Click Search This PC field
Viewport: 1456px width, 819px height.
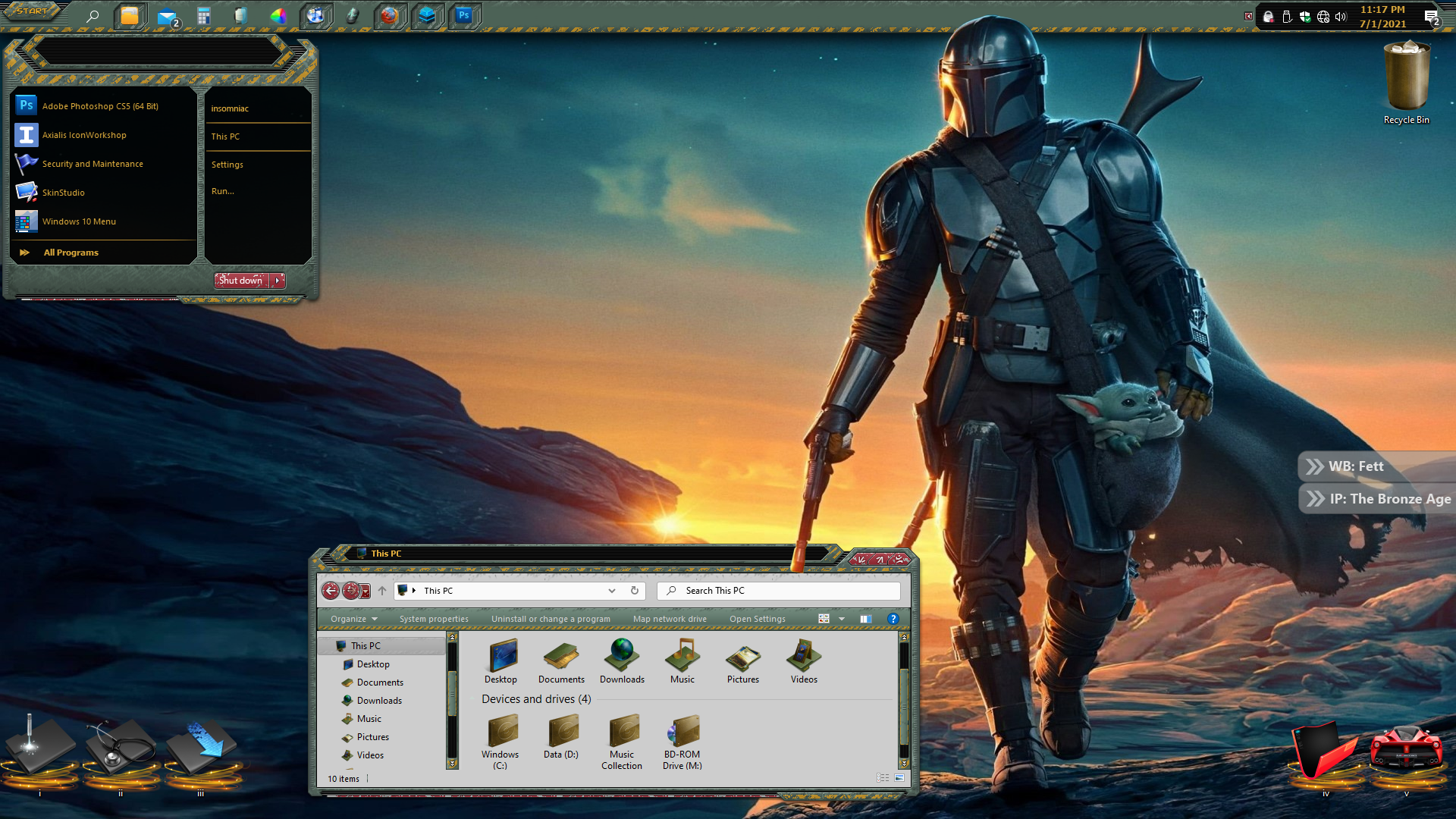click(x=779, y=591)
